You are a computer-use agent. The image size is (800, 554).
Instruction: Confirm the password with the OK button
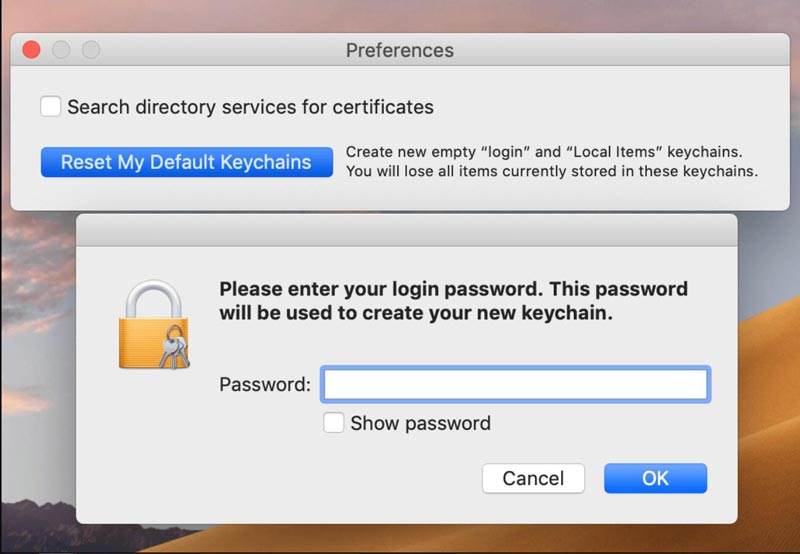(656, 479)
